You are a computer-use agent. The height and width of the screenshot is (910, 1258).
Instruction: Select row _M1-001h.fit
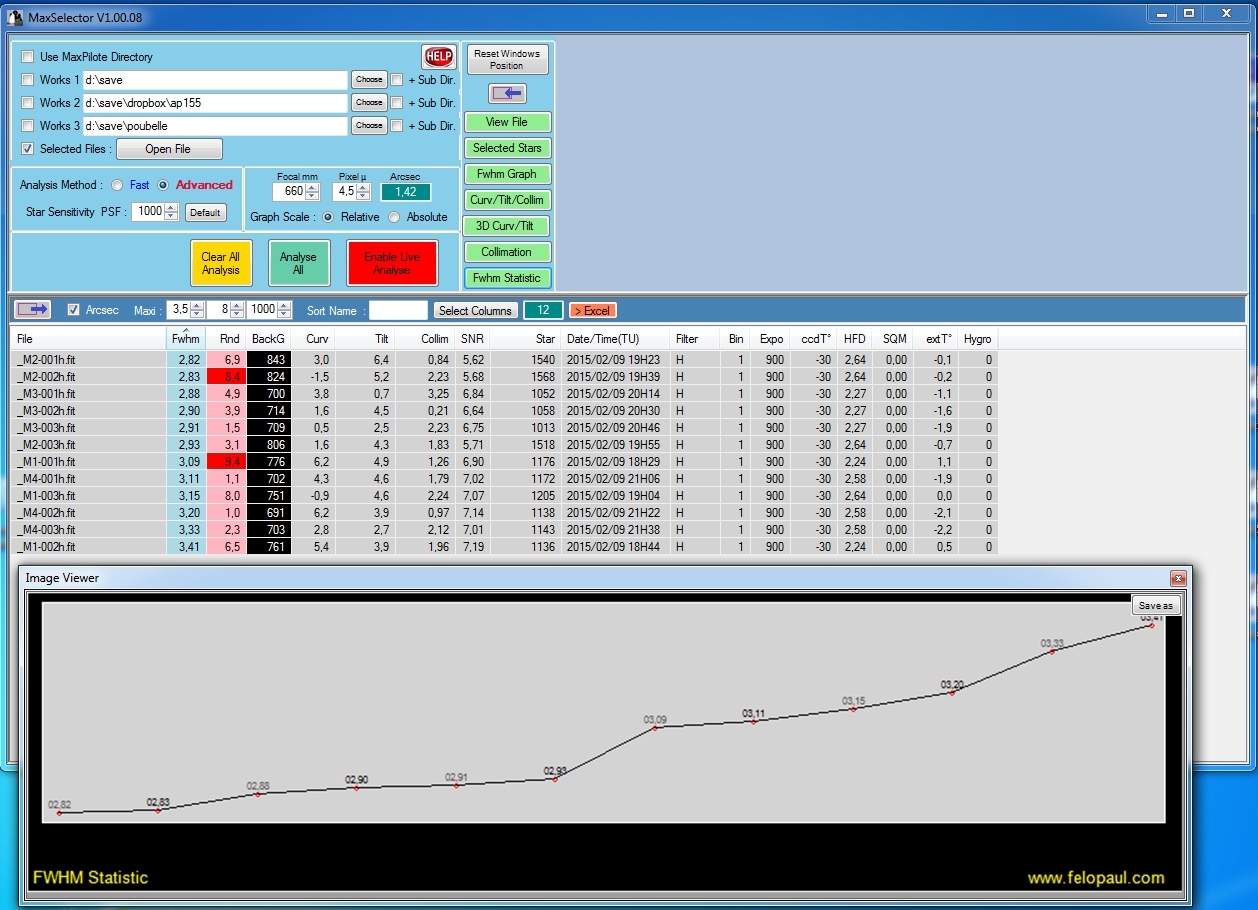tap(504, 462)
